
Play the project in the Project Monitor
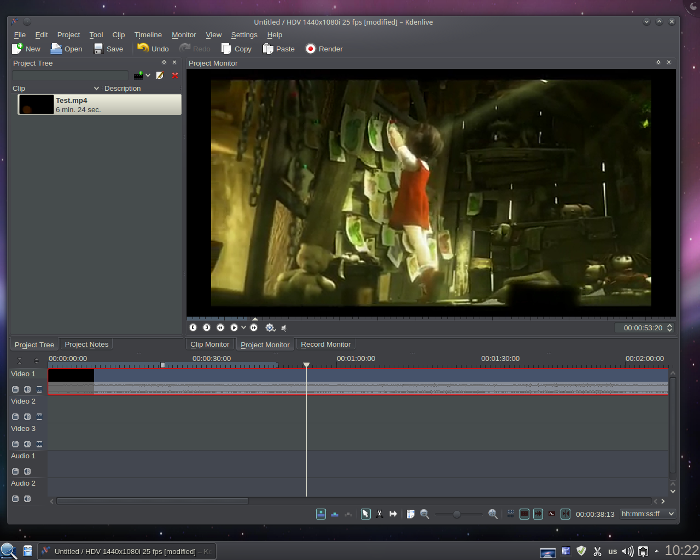coord(234,328)
